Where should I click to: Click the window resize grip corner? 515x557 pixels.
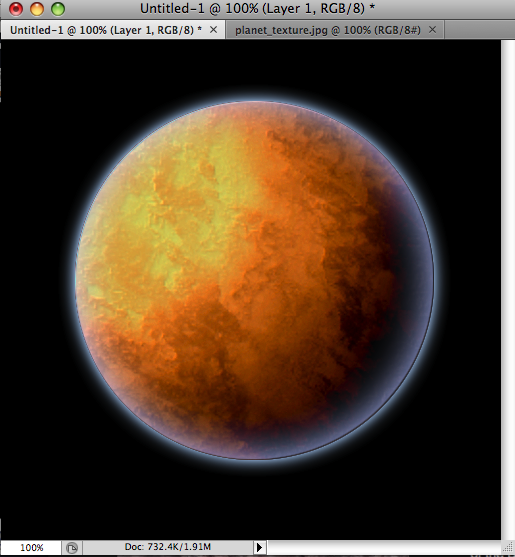pos(508,548)
